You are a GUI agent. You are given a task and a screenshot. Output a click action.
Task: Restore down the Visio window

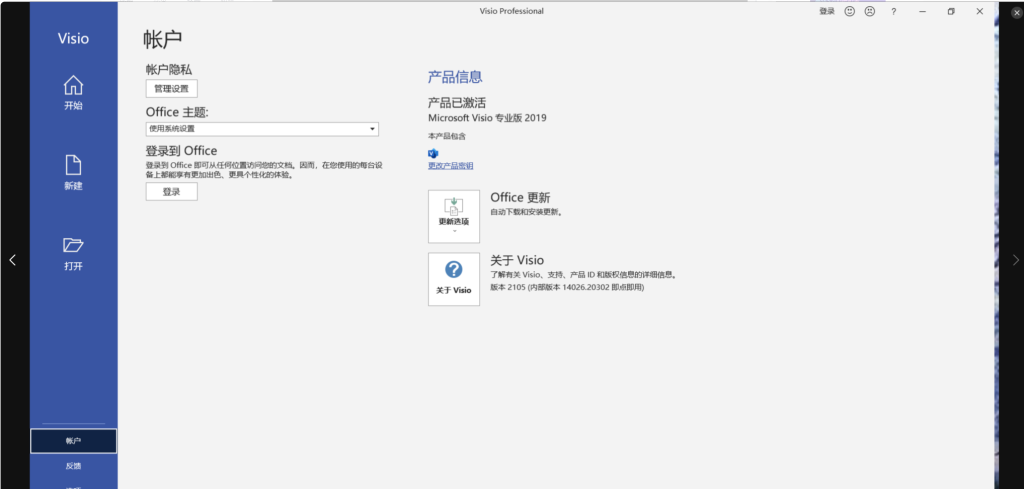click(951, 11)
